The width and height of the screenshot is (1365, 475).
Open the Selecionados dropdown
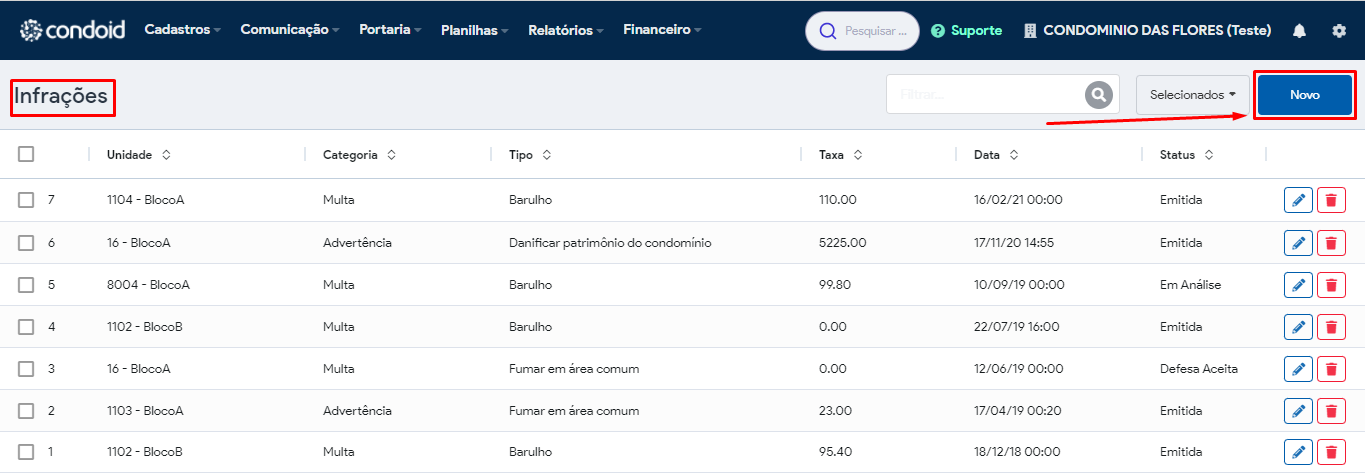coord(1193,95)
